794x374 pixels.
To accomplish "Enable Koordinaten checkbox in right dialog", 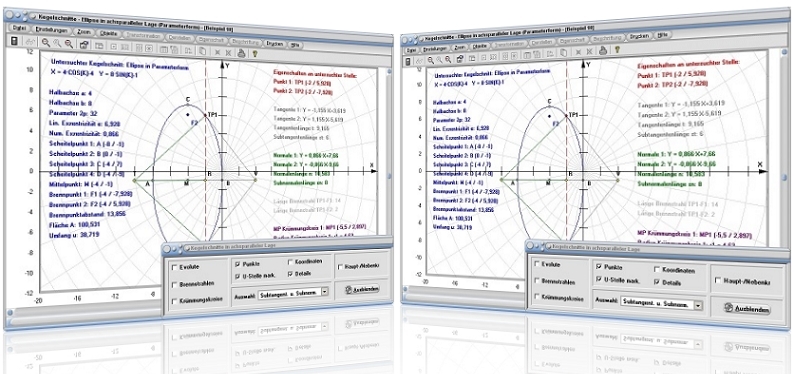I will pos(658,270).
